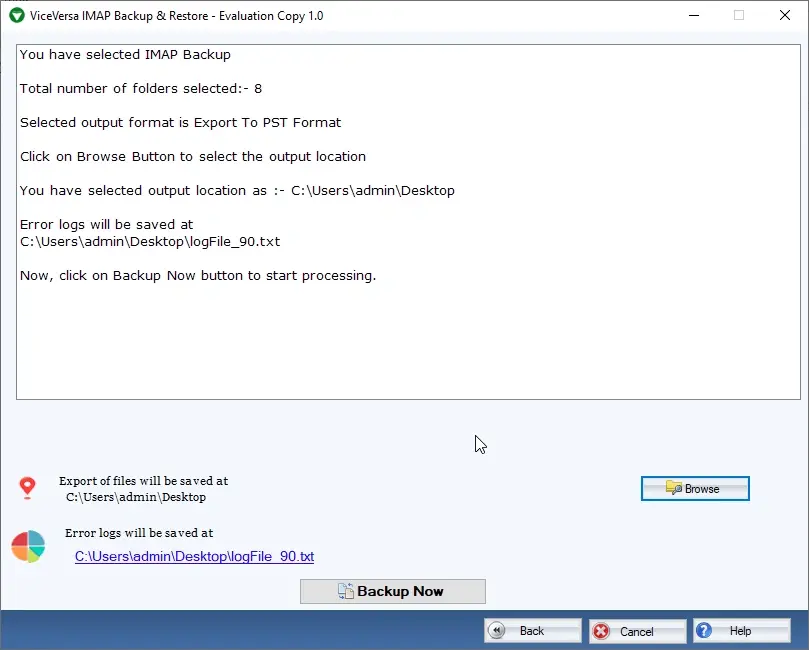Viewport: 809px width, 650px height.
Task: Cancel the backup wizard
Action: pos(638,631)
